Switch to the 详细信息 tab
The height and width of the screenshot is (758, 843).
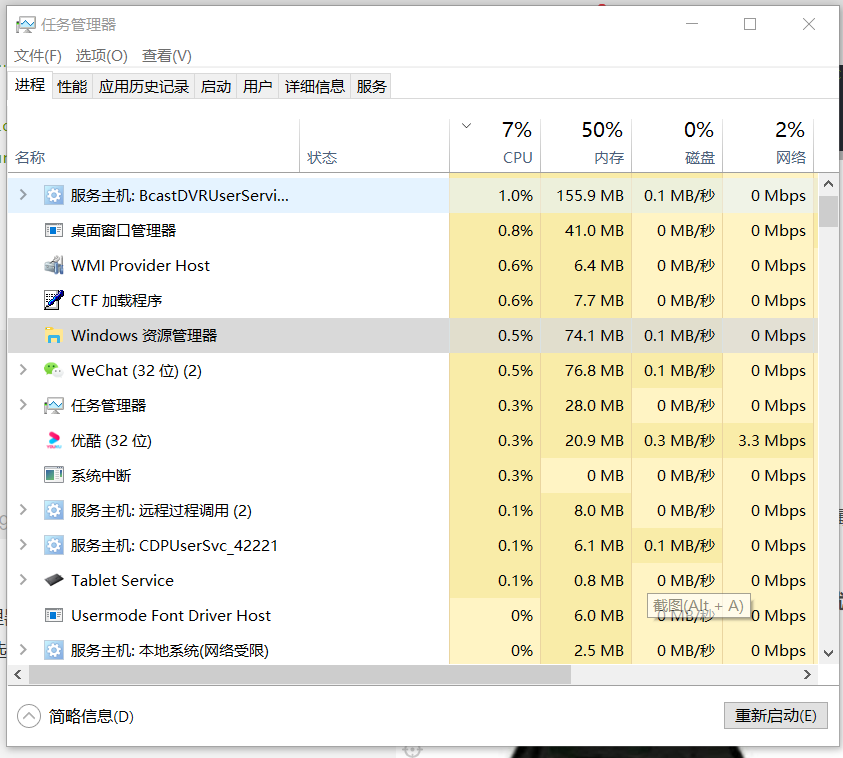click(x=315, y=87)
